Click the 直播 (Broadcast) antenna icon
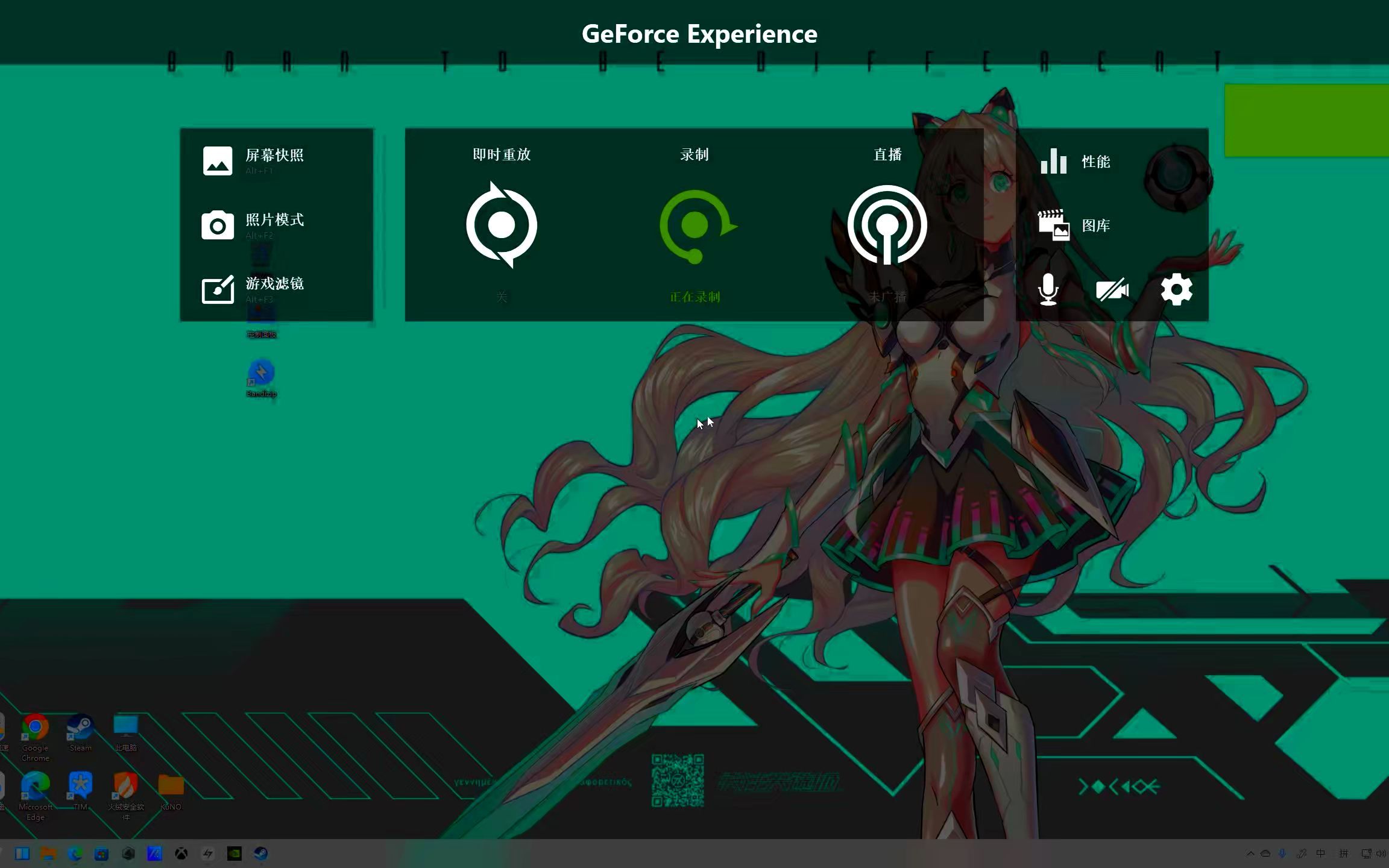The image size is (1389, 868). (x=887, y=225)
